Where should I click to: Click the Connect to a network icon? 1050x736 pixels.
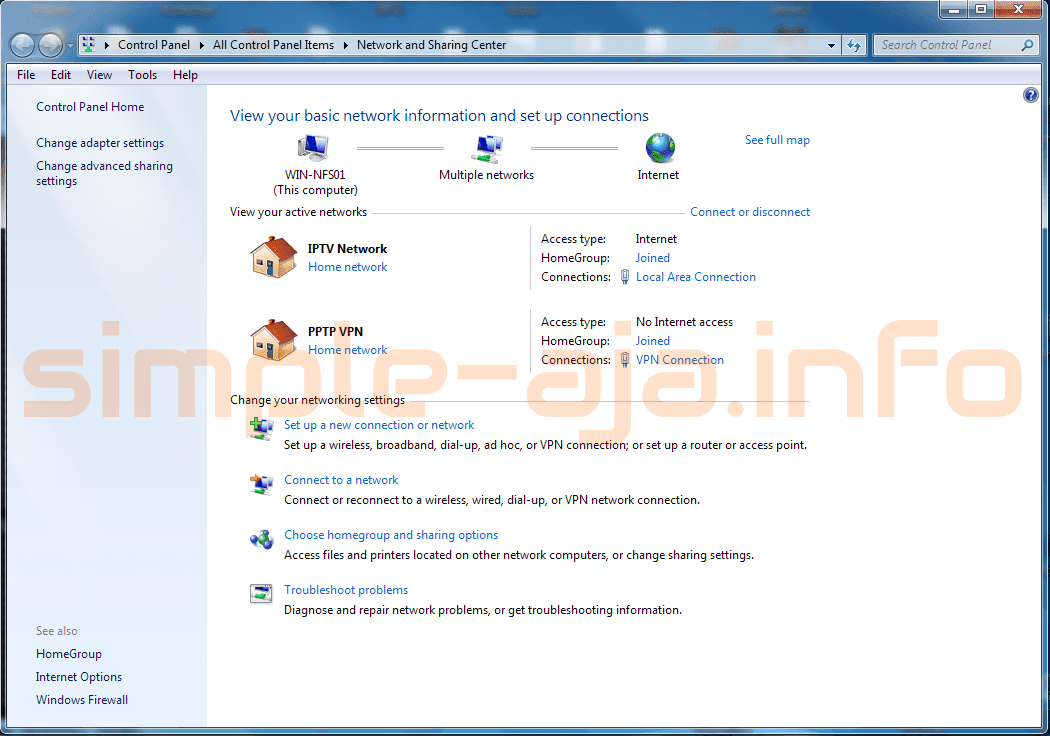(261, 484)
